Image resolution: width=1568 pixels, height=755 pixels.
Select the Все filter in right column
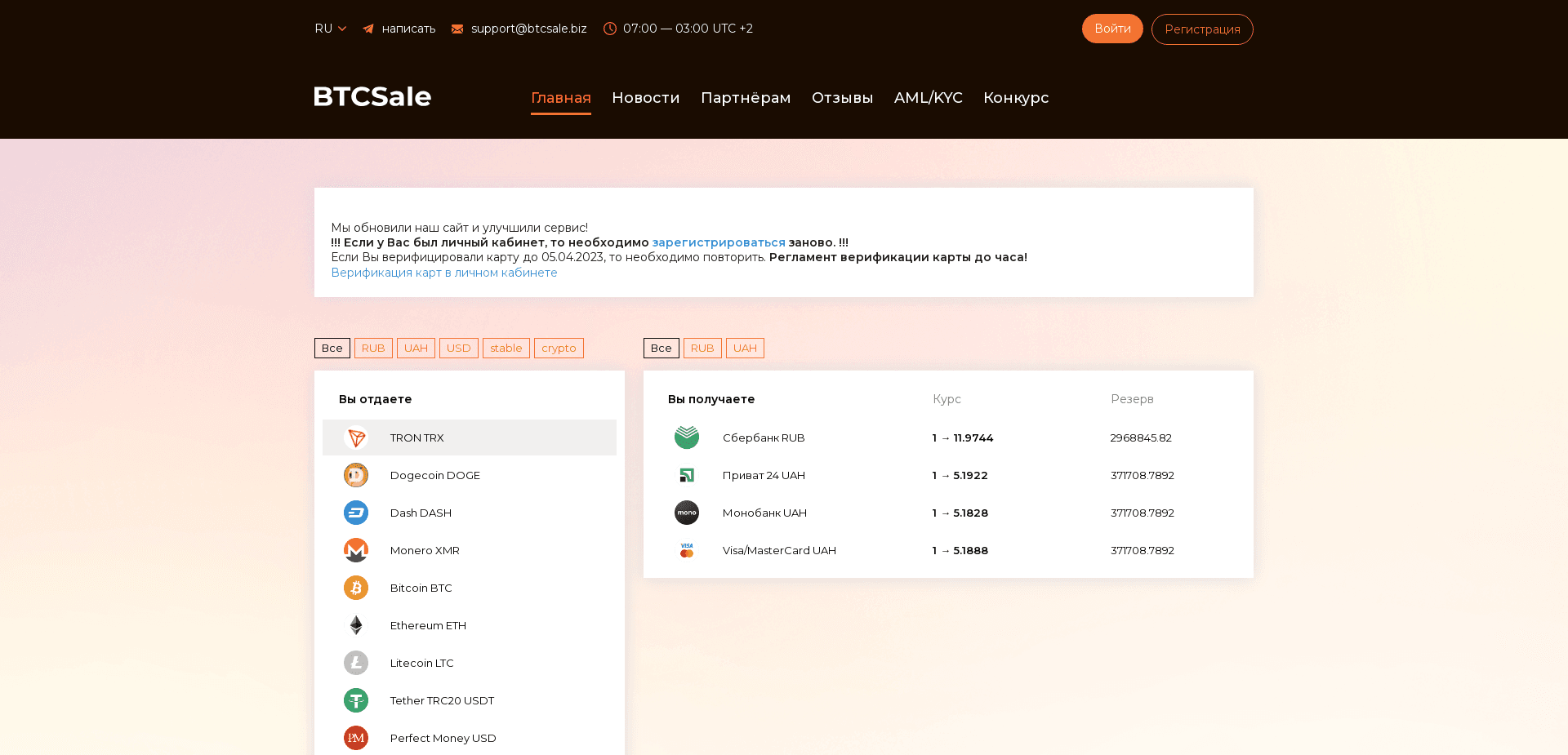[661, 348]
